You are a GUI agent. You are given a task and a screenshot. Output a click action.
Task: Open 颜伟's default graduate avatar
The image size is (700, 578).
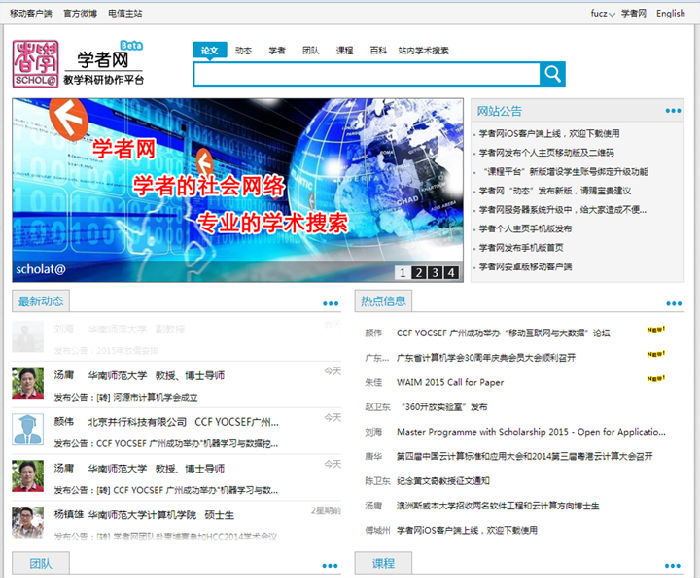(x=28, y=429)
